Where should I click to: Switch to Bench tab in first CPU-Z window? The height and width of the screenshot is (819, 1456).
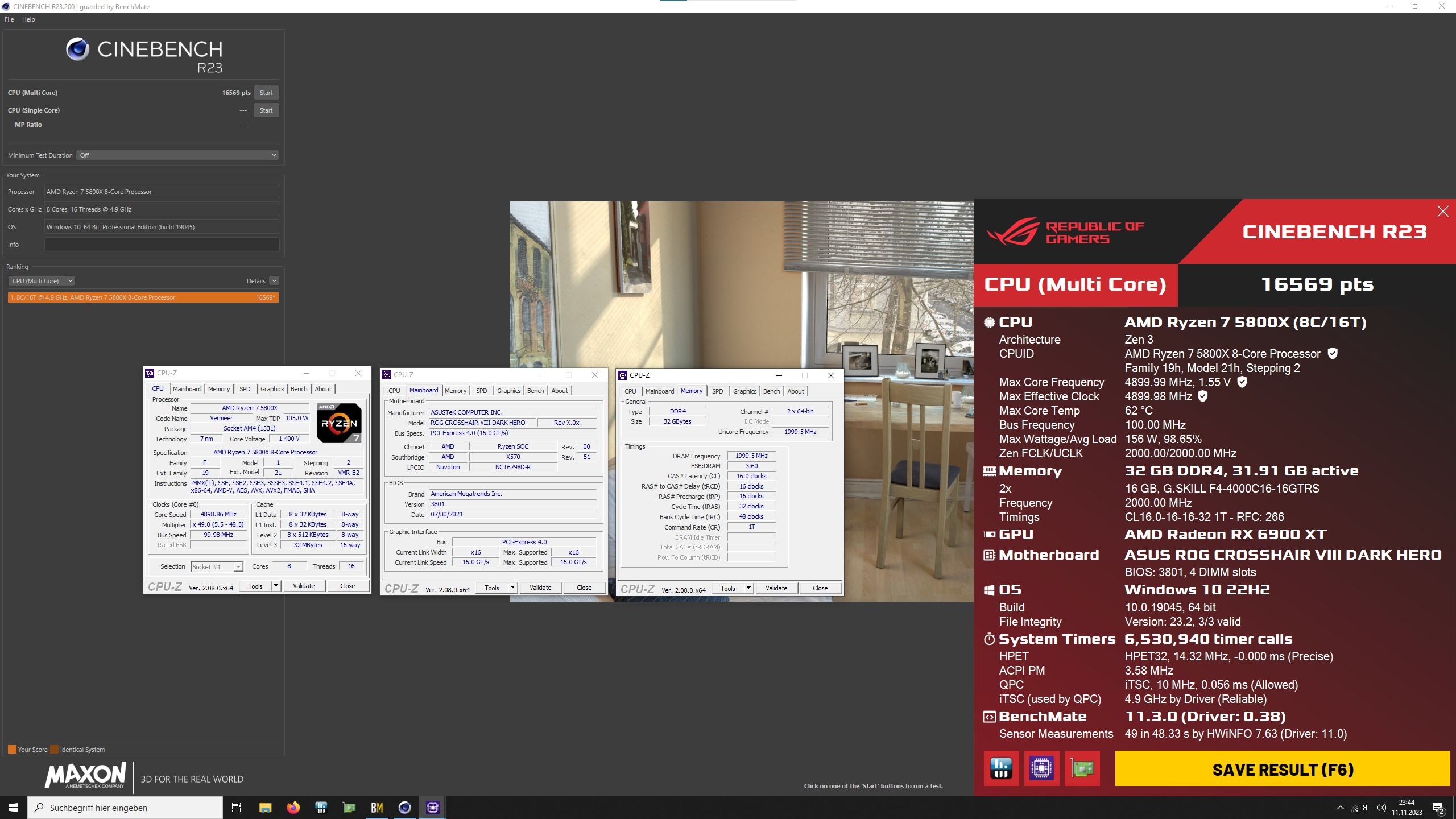point(299,389)
